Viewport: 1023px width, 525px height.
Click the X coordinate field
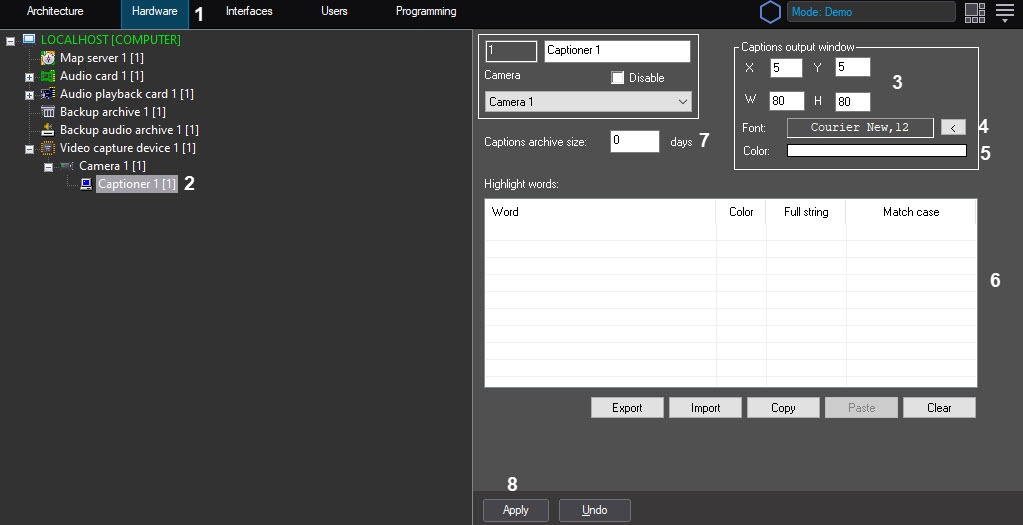pyautogui.click(x=786, y=67)
